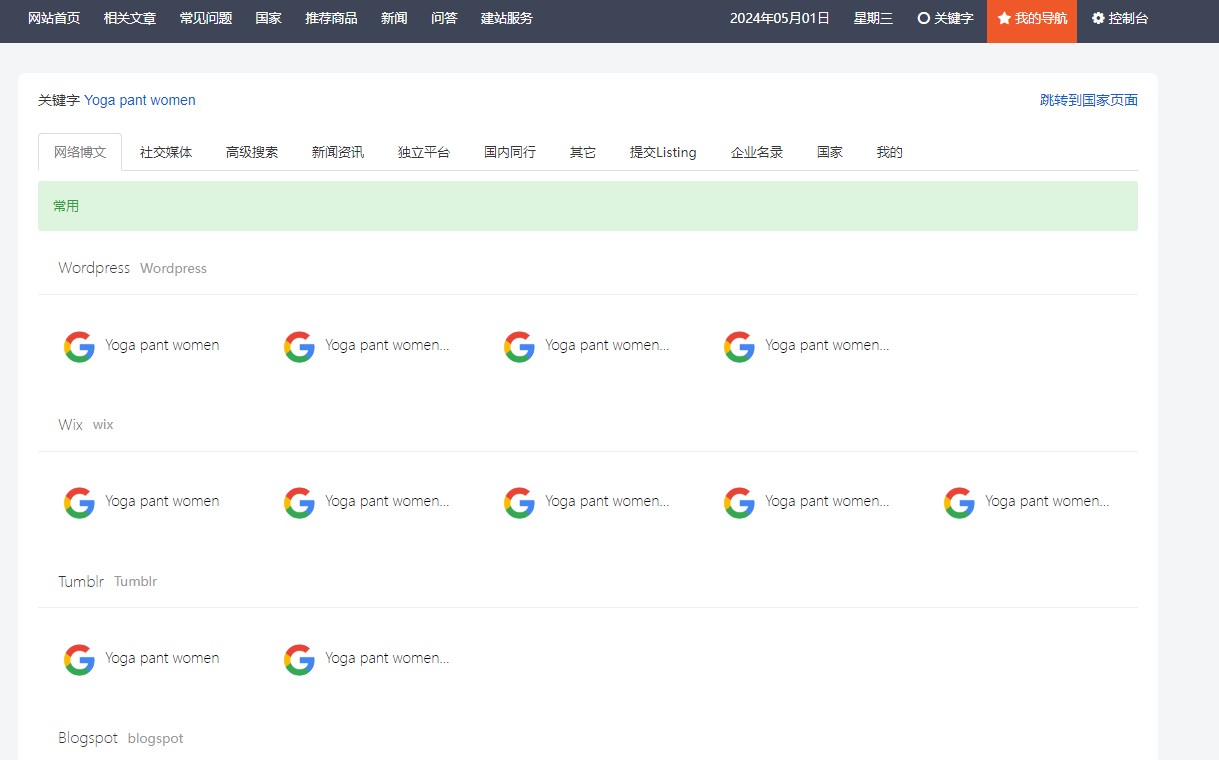Open 相关文章 in top navigation

[130, 18]
